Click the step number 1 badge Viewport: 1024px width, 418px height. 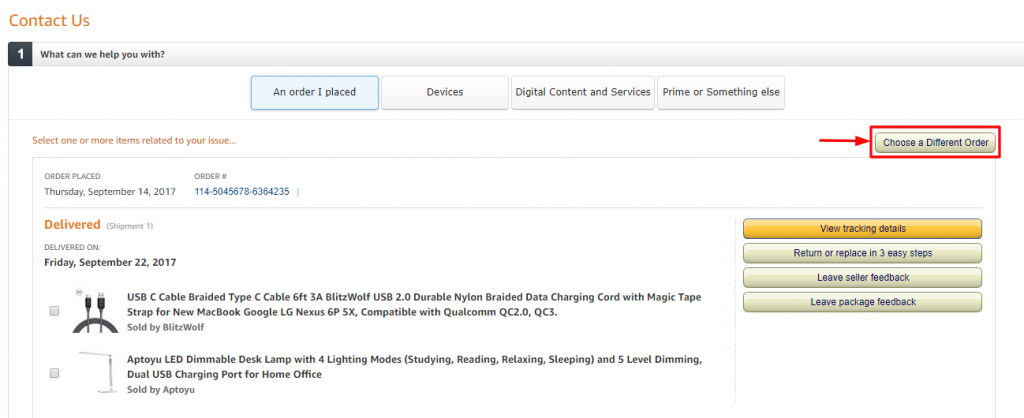click(20, 54)
